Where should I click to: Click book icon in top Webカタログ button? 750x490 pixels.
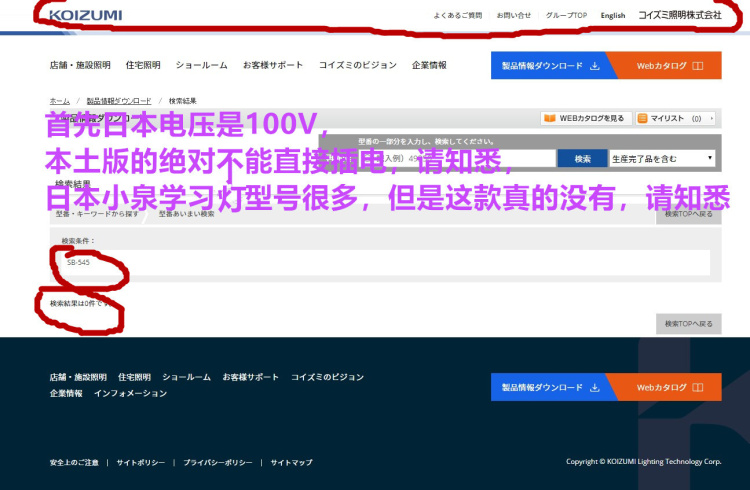coord(698,66)
